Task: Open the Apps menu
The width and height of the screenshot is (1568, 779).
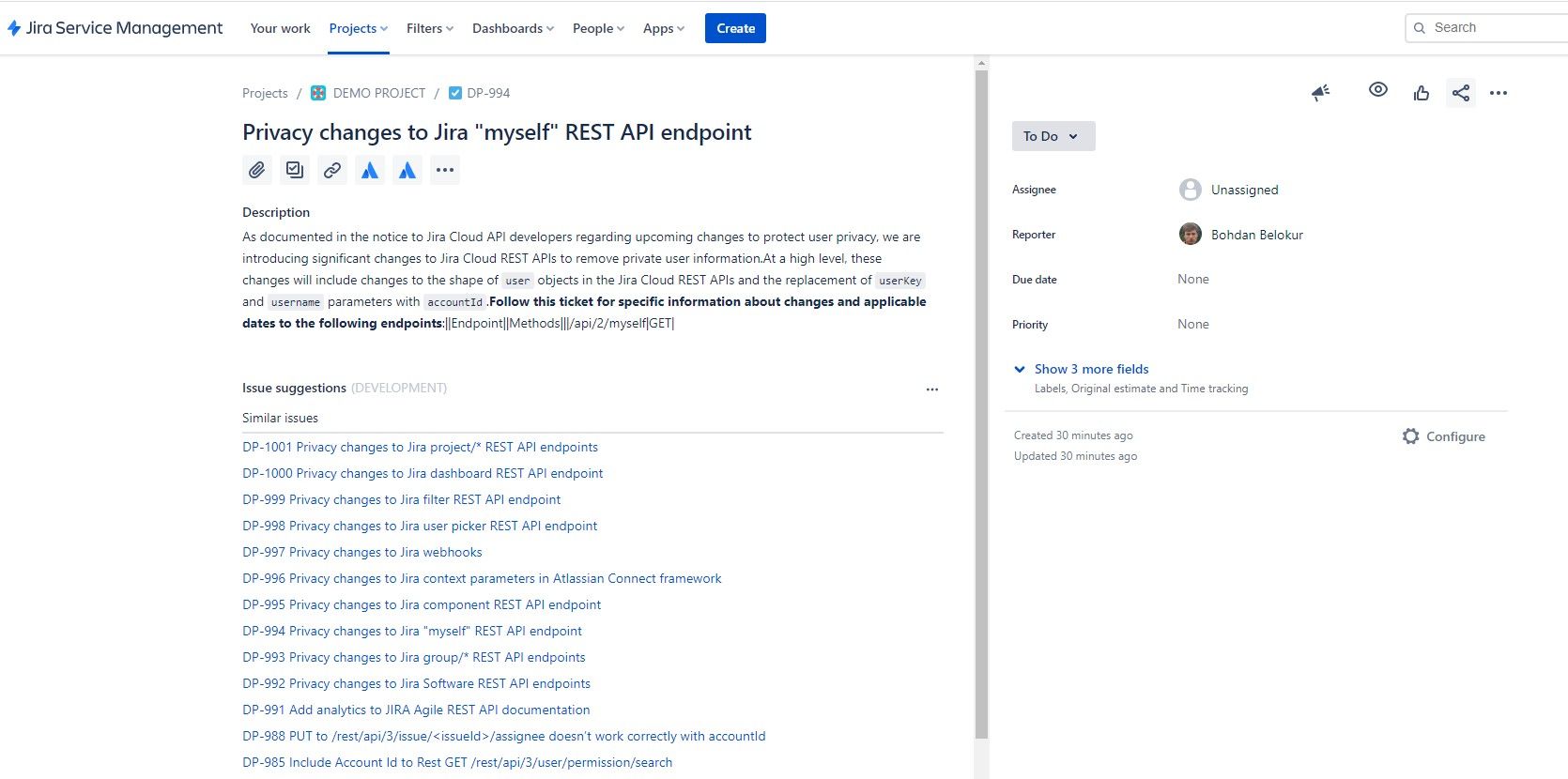Action: 664,28
